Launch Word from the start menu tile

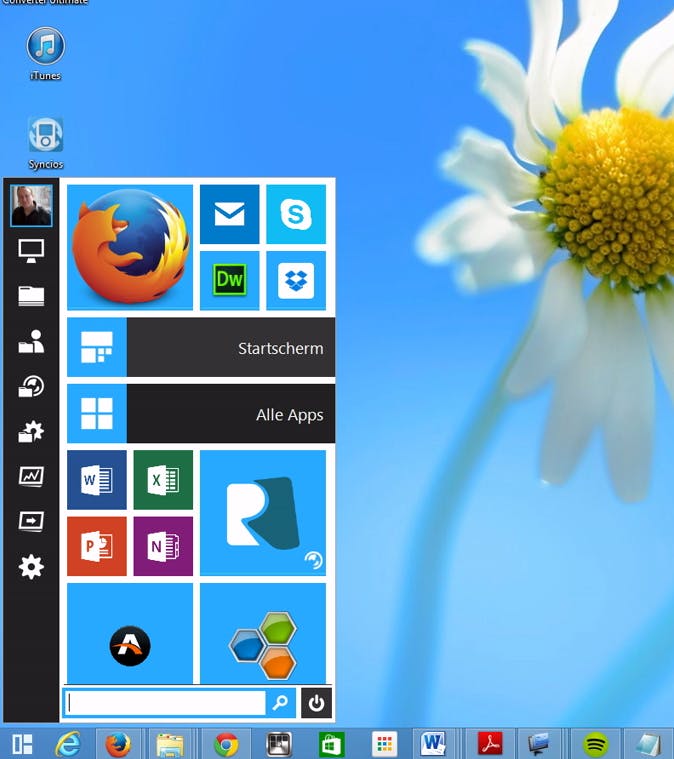(97, 480)
